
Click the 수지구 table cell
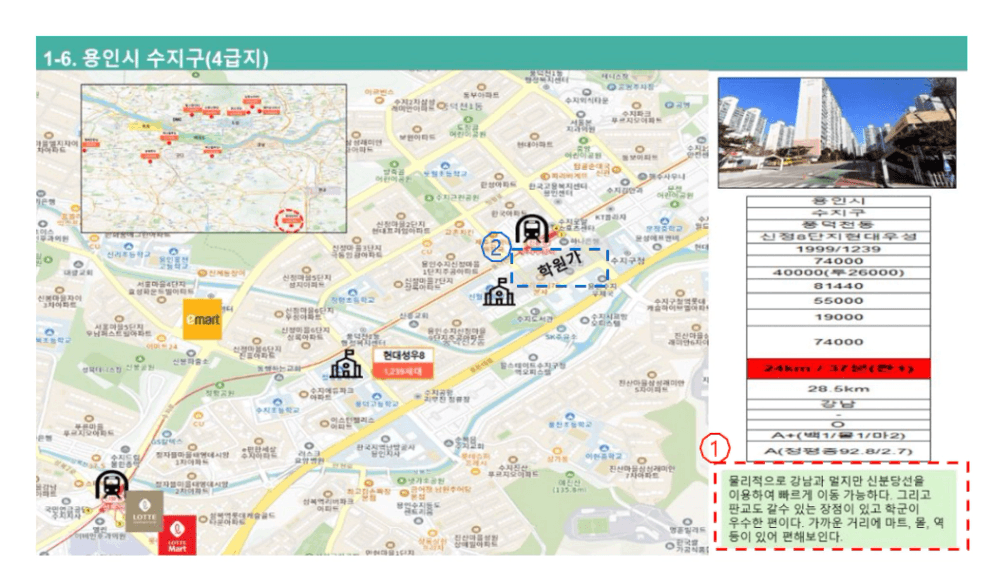[838, 213]
